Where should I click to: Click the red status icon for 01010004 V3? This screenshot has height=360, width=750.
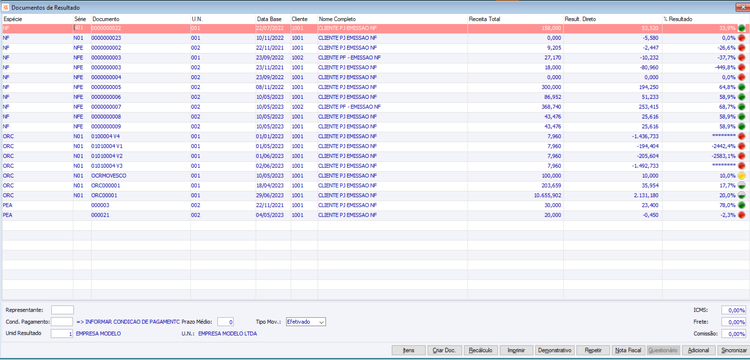point(741,166)
